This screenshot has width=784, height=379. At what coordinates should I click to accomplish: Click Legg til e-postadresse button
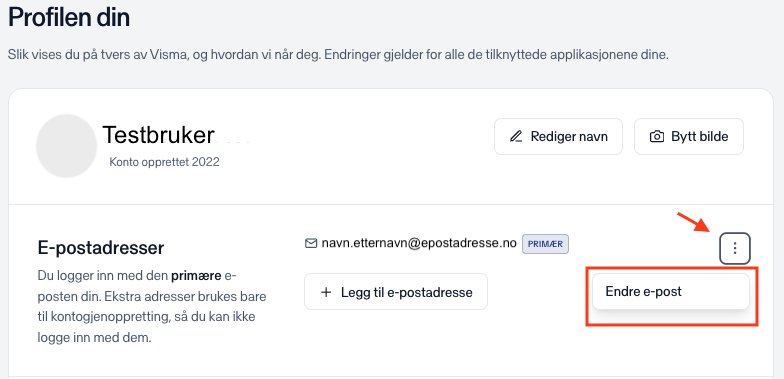pyautogui.click(x=396, y=292)
